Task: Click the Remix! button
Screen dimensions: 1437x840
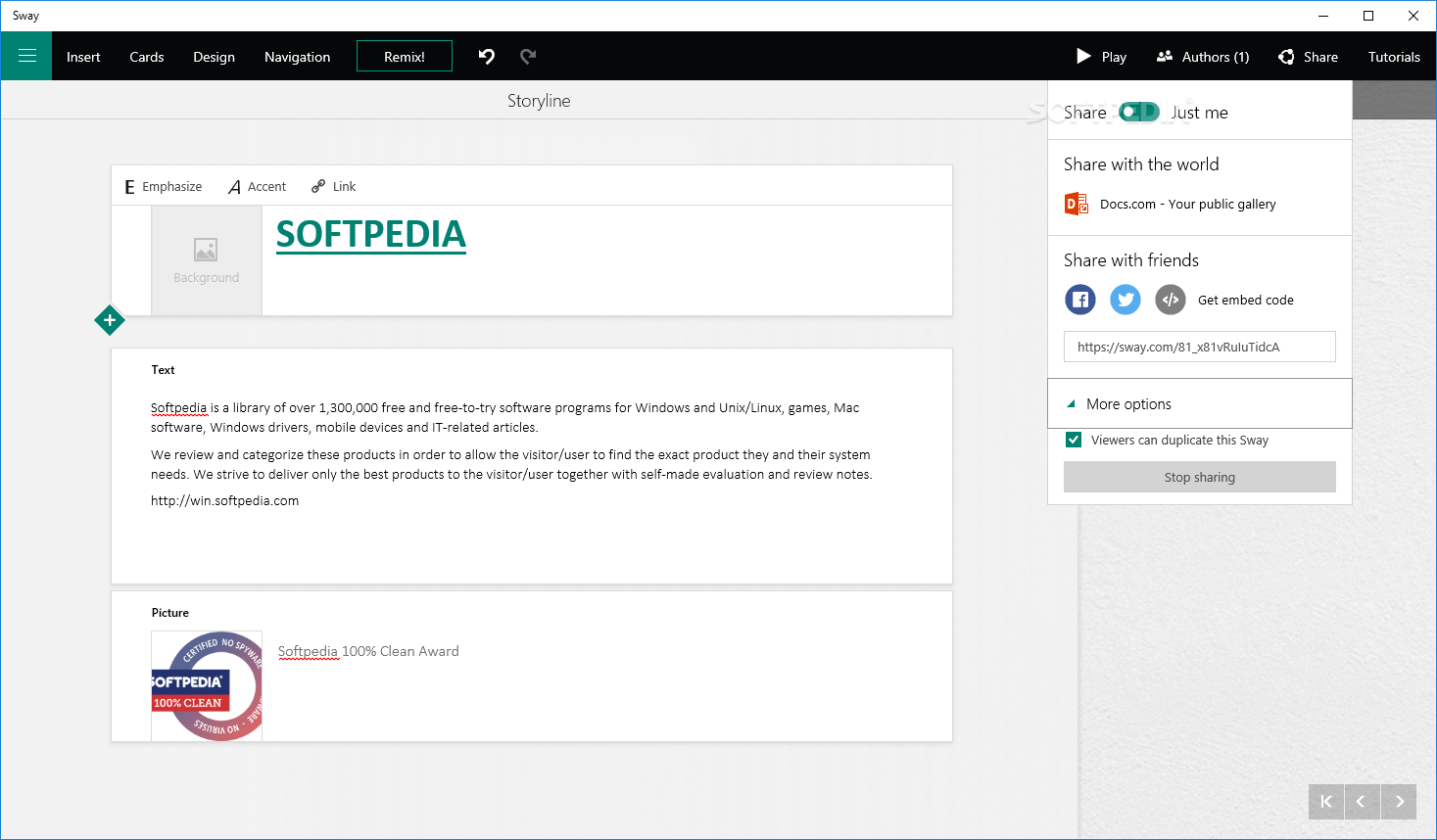Action: (x=405, y=56)
